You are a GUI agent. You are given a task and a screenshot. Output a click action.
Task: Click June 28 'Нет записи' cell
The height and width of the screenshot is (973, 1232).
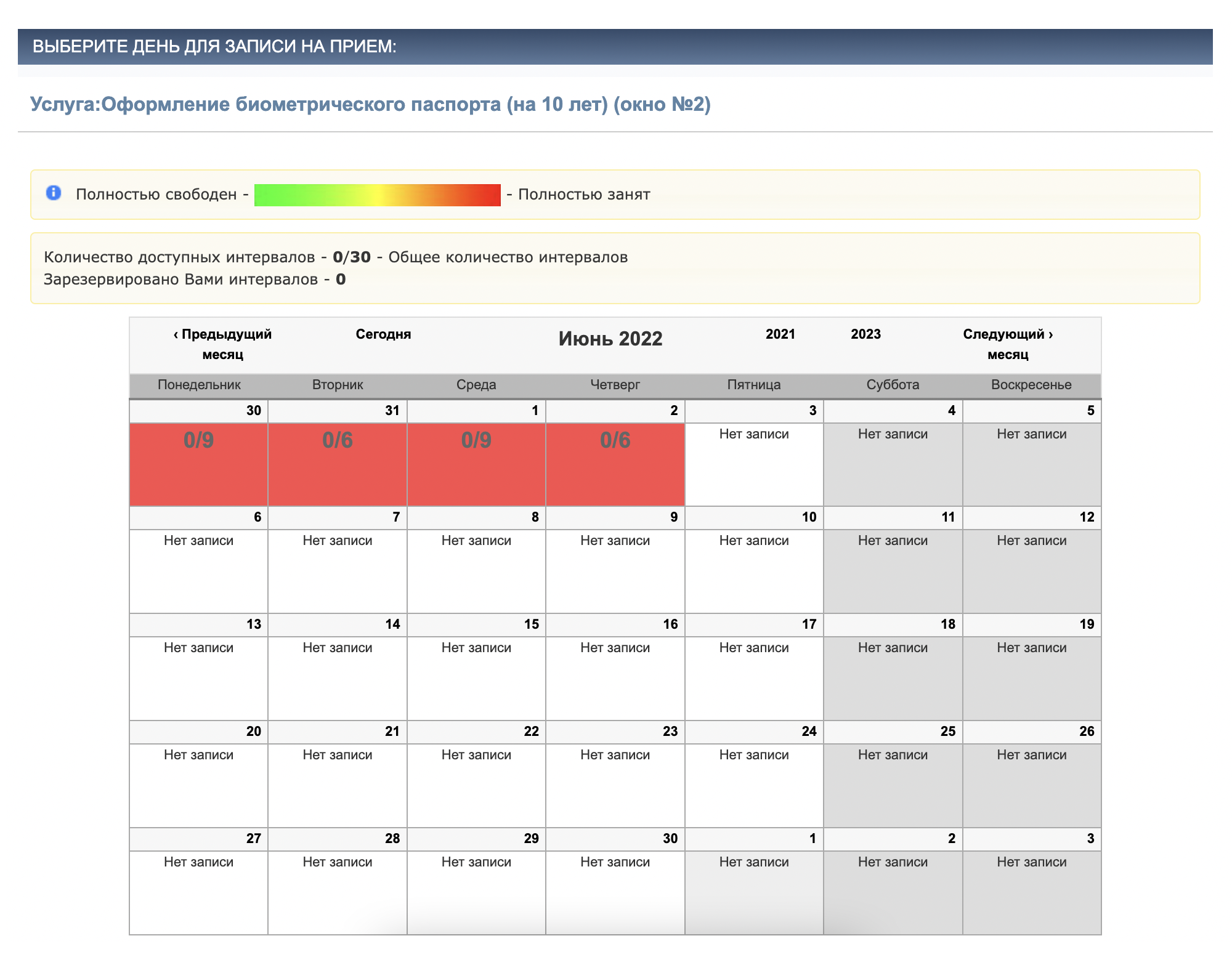(x=338, y=892)
